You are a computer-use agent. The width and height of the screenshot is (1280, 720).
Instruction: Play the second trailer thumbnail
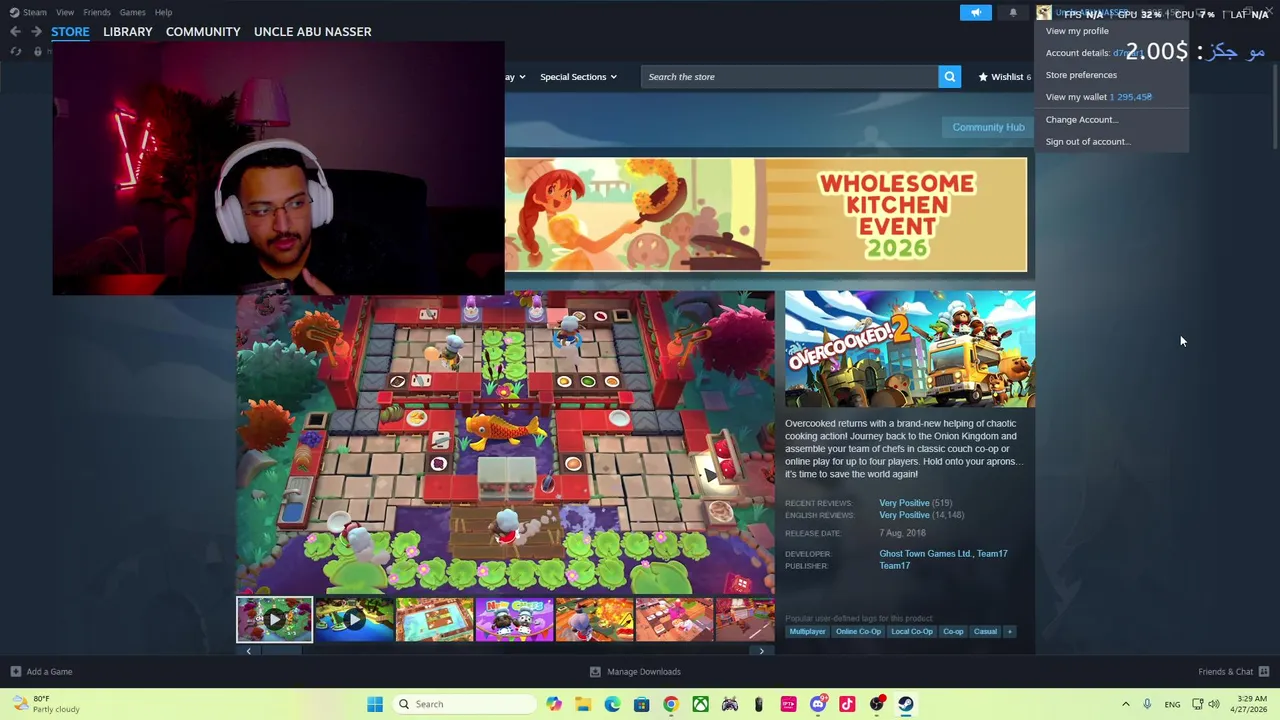tap(354, 619)
